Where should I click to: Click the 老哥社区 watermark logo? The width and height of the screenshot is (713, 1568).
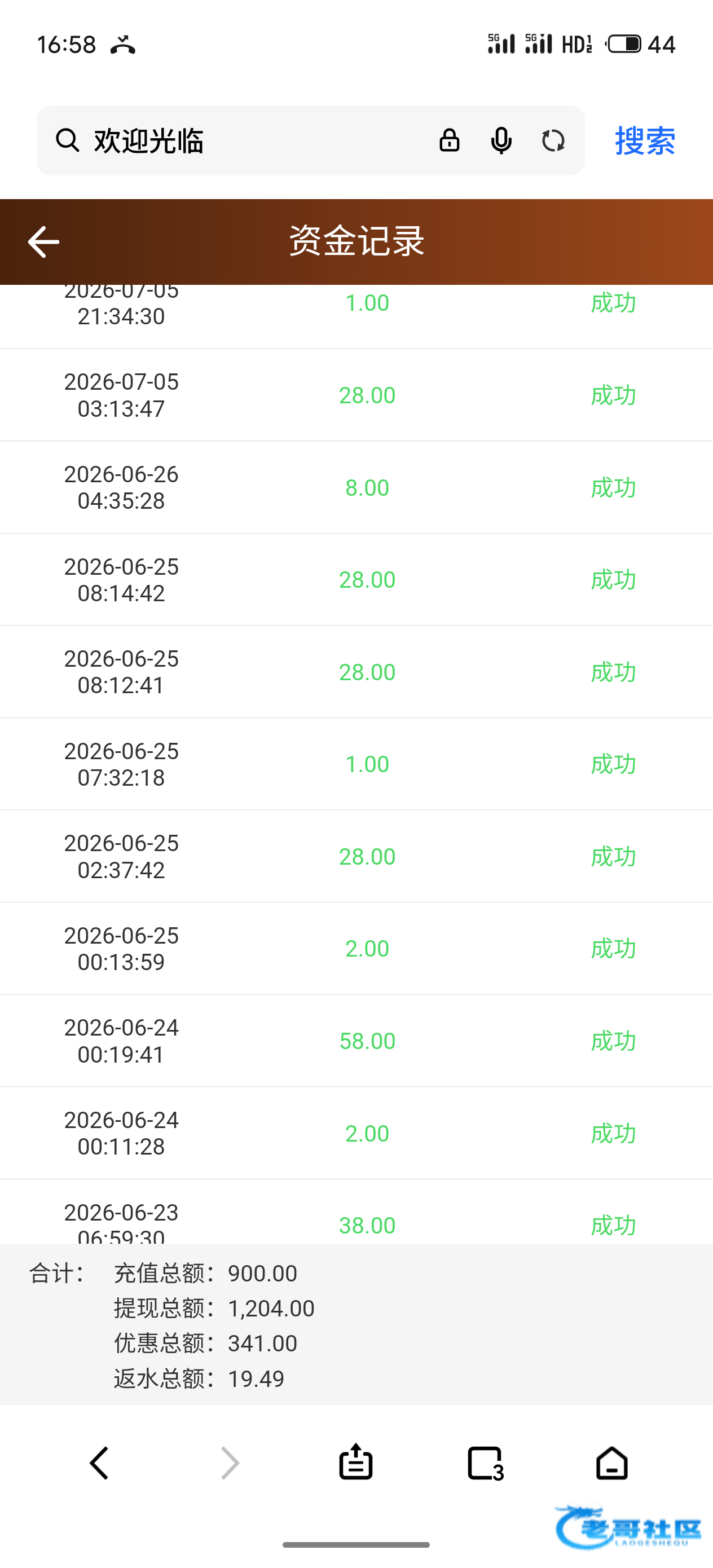tap(628, 1527)
